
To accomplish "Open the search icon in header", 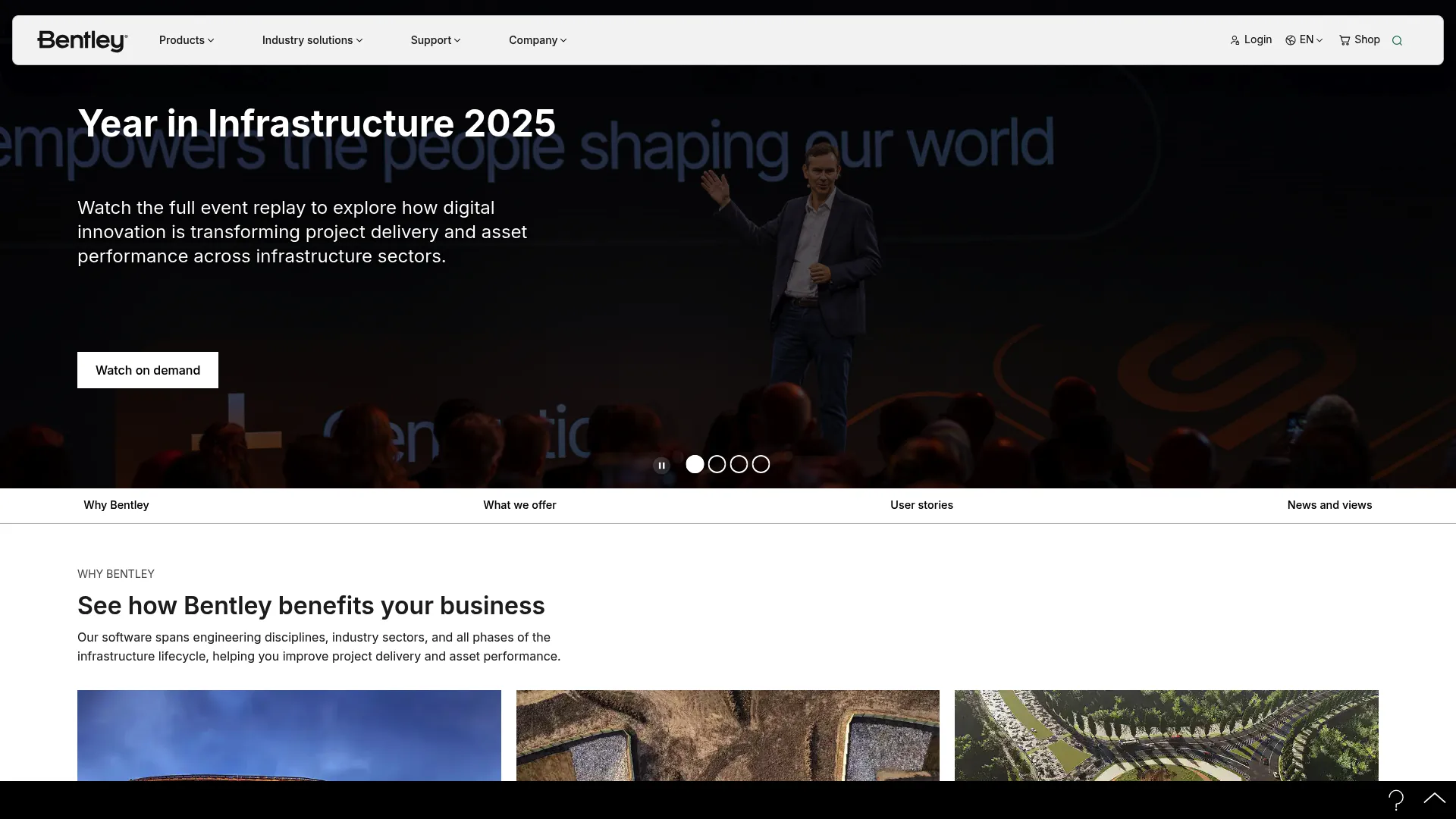I will click(1397, 41).
